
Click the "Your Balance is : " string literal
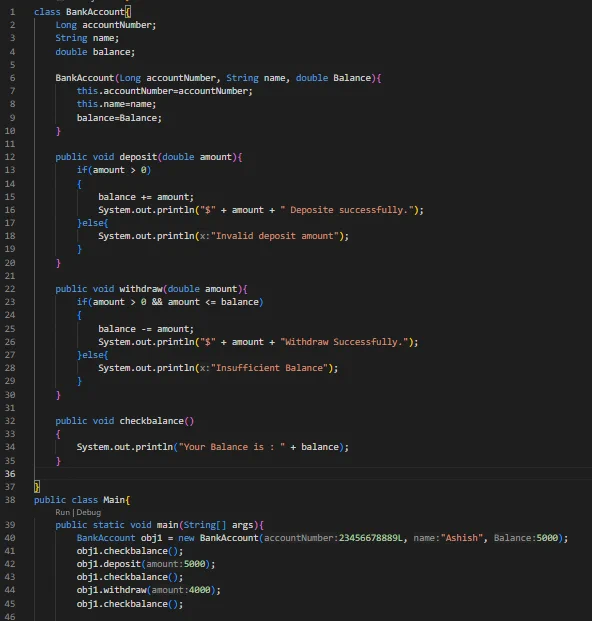pyautogui.click(x=232, y=447)
